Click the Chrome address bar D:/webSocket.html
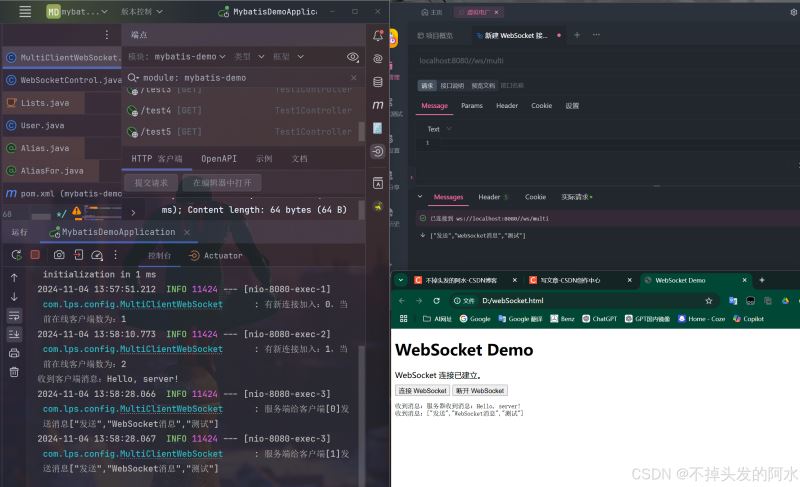This screenshot has height=487, width=800. (583, 301)
